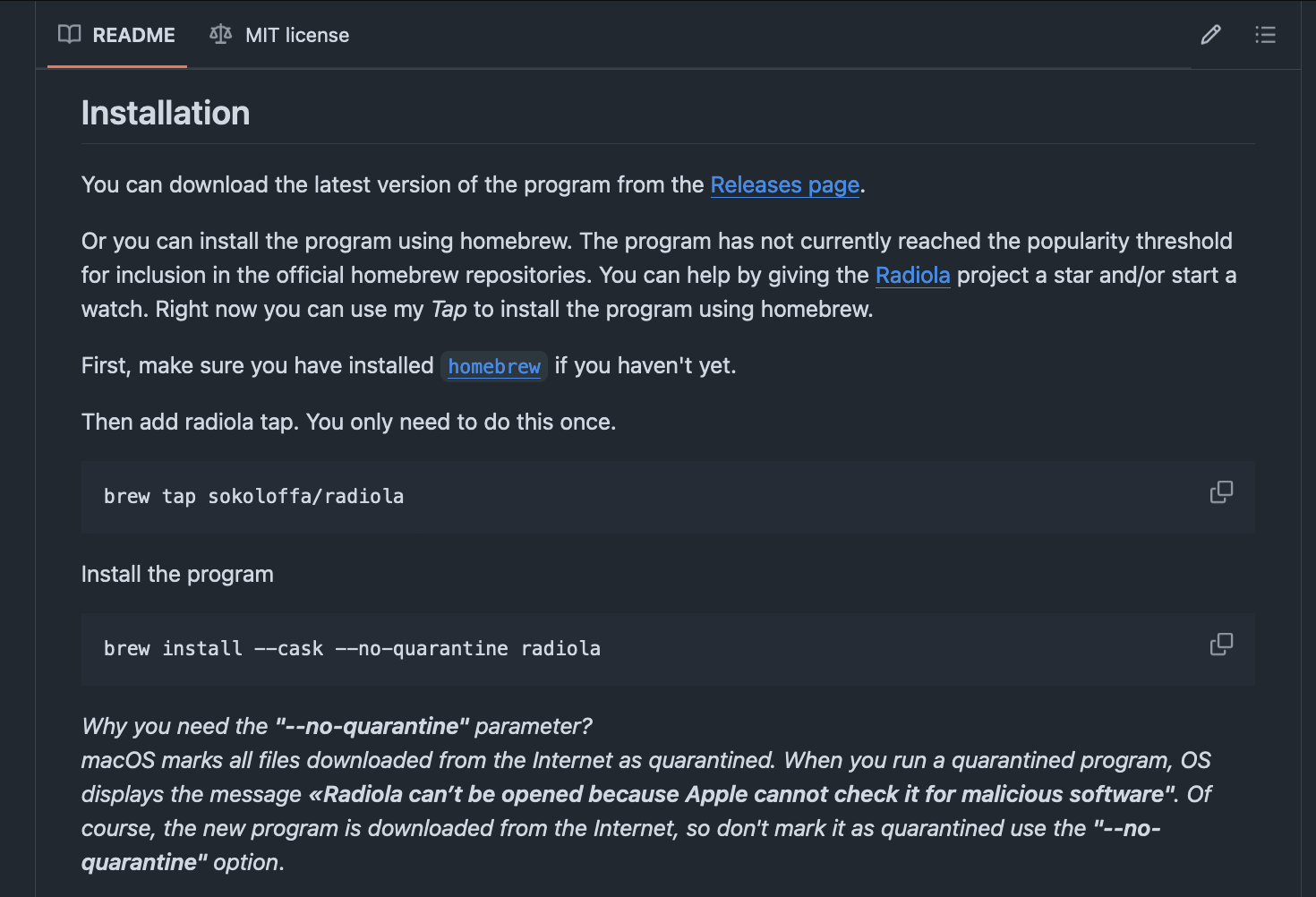Open the homebrew code-styled link
Viewport: 1316px width, 897px height.
tap(494, 367)
